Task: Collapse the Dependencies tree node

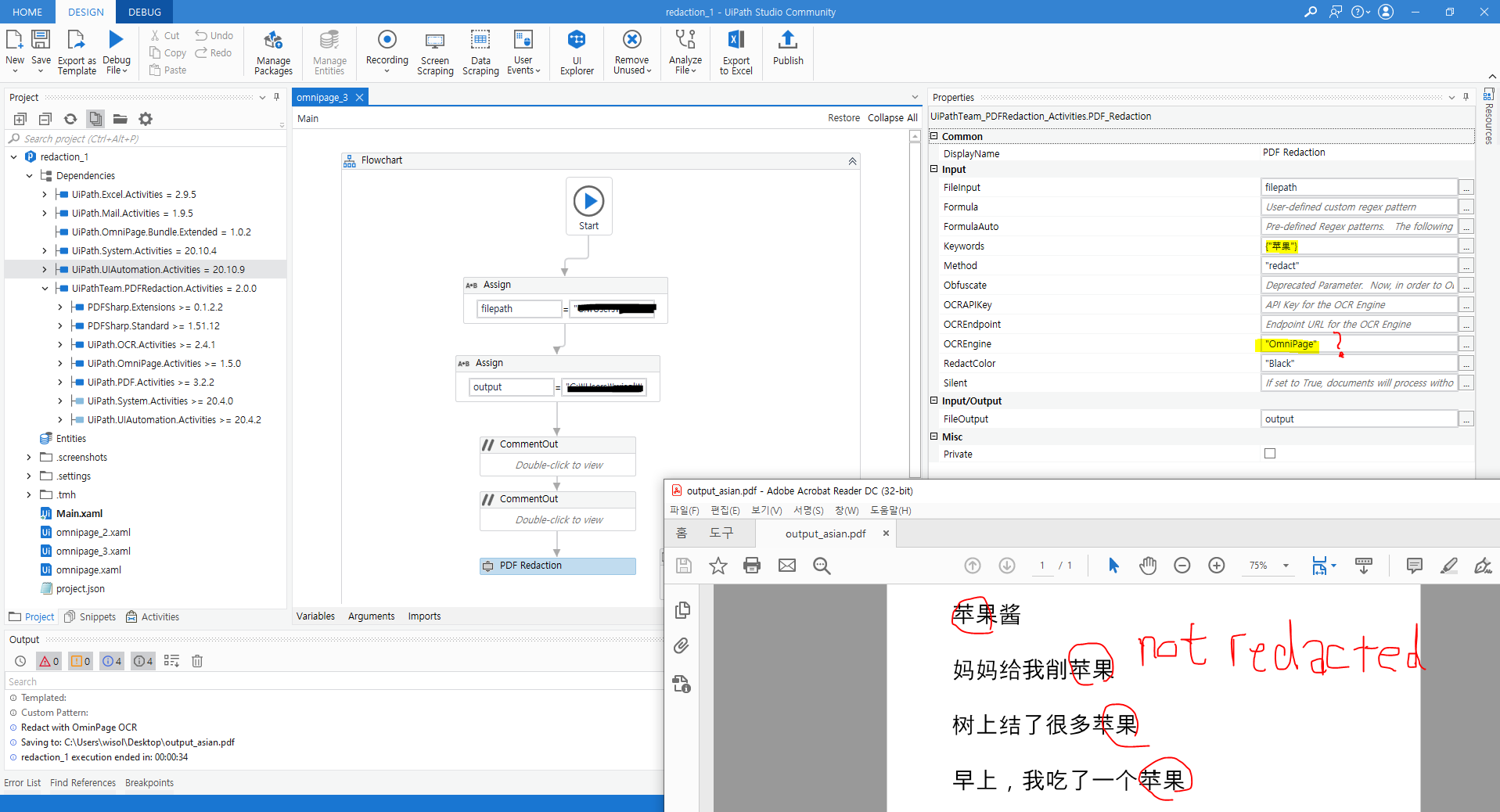Action: 29,176
